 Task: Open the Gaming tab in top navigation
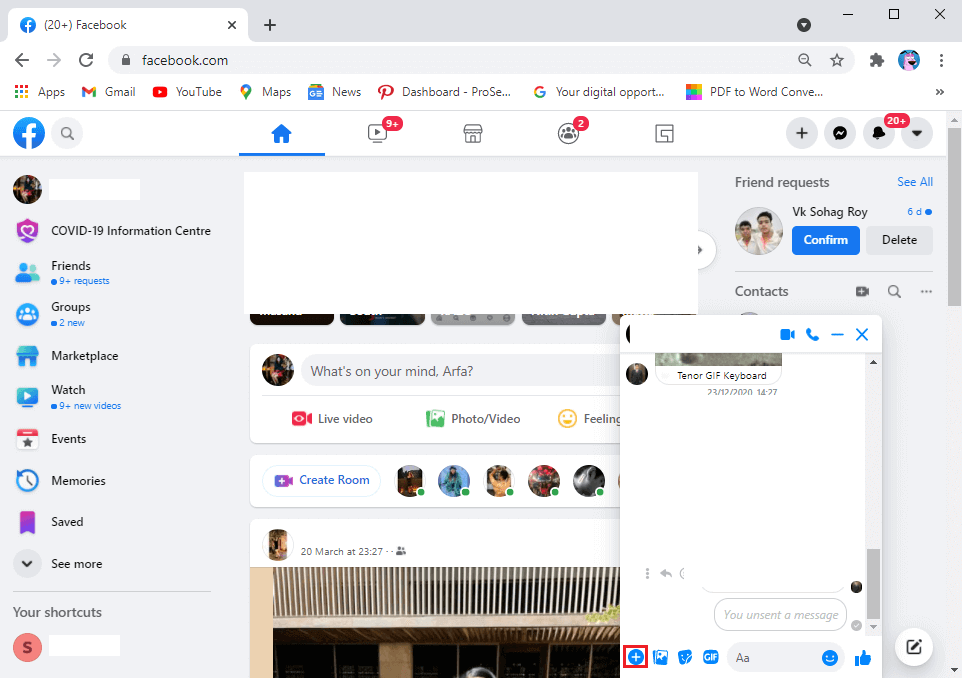tap(664, 133)
